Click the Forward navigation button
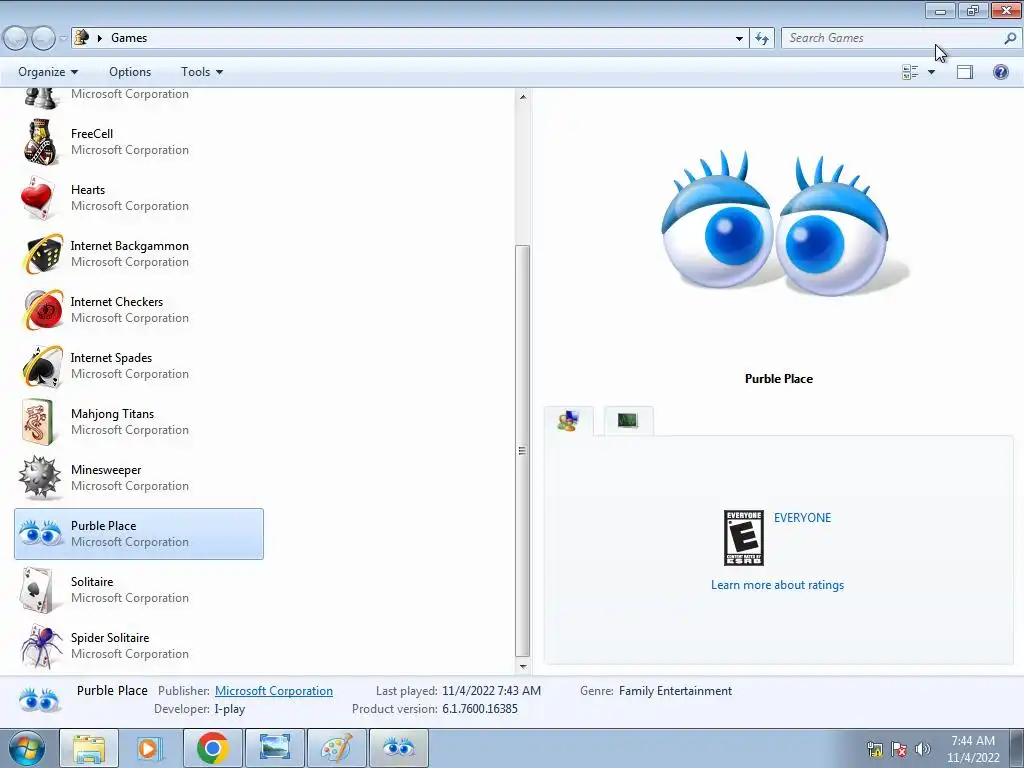This screenshot has width=1024, height=768. pos(43,39)
